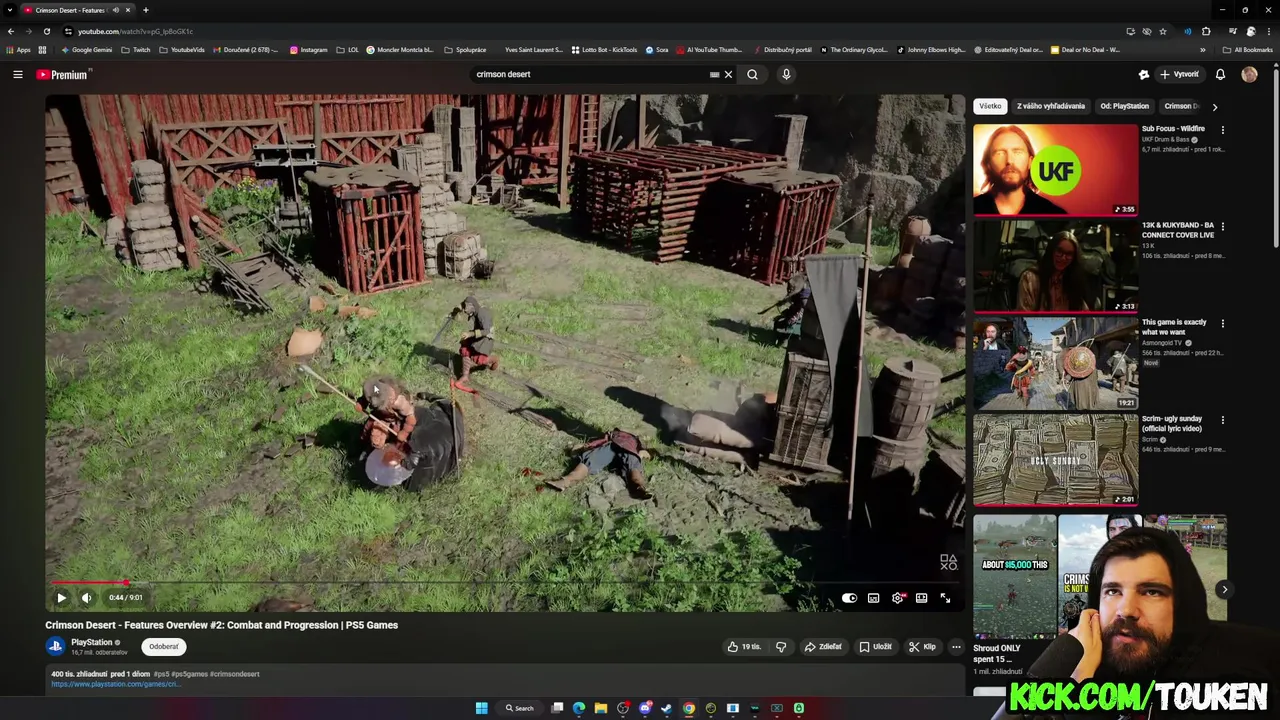Viewport: 1280px width, 720px height.
Task: Go back in the browser
Action: tap(10, 31)
